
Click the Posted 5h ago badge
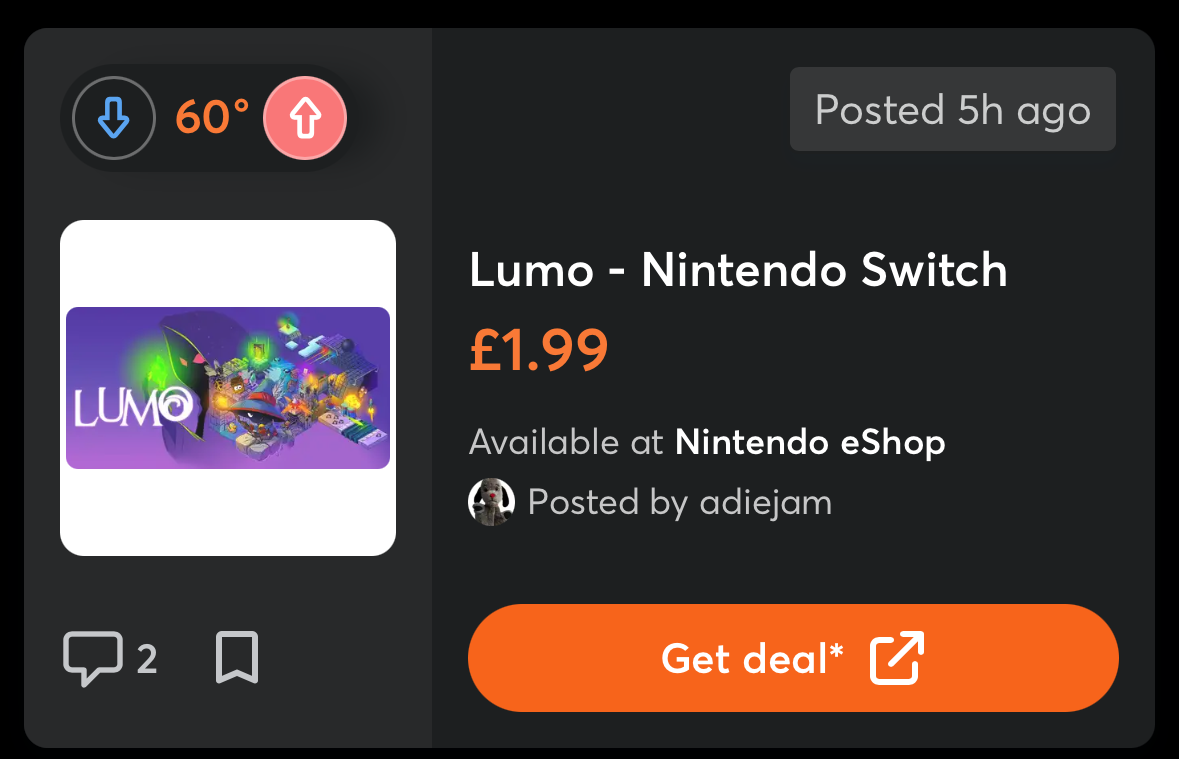point(953,109)
